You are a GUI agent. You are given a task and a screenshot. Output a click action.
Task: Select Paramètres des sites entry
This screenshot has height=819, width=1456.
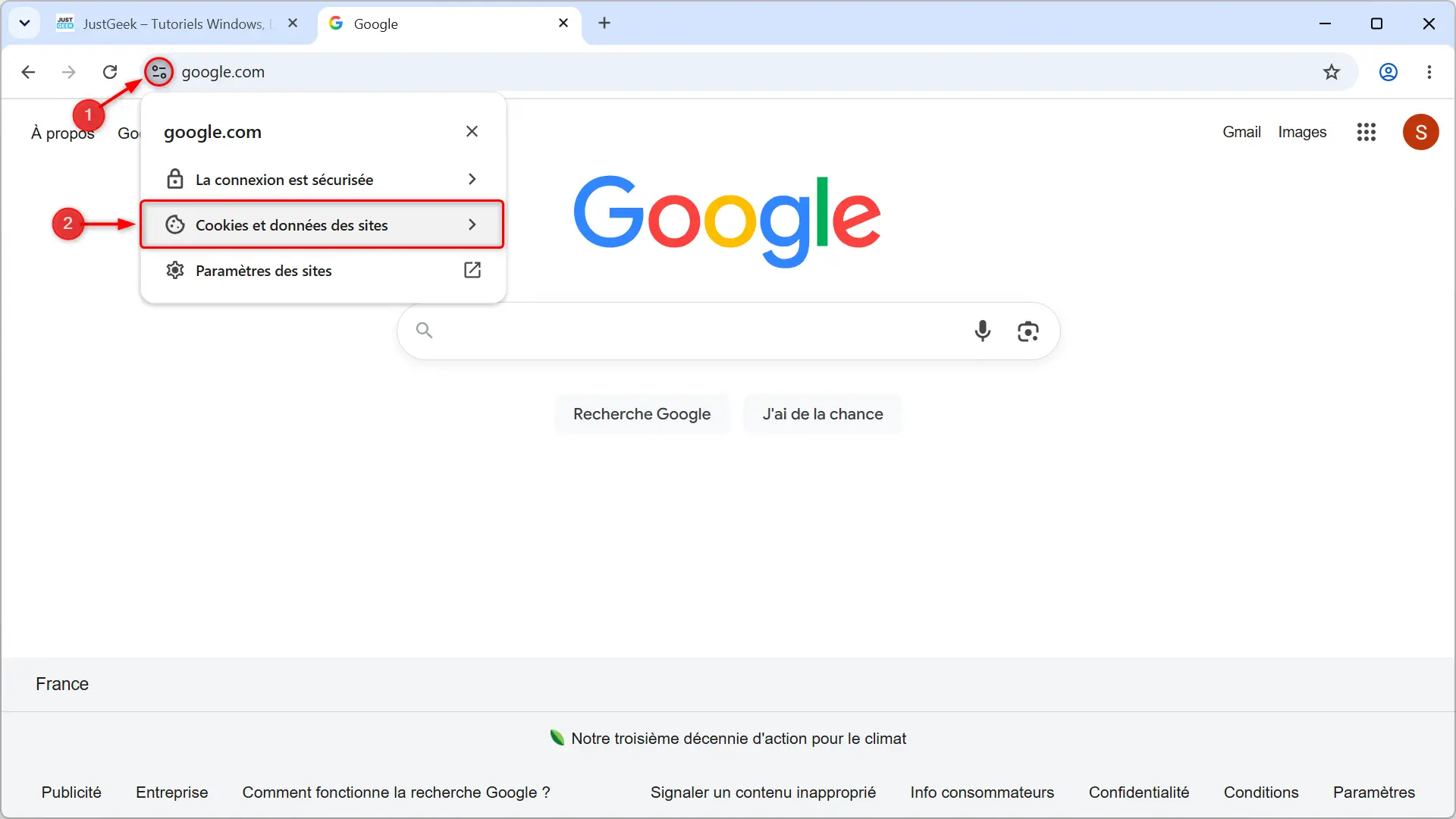click(323, 270)
